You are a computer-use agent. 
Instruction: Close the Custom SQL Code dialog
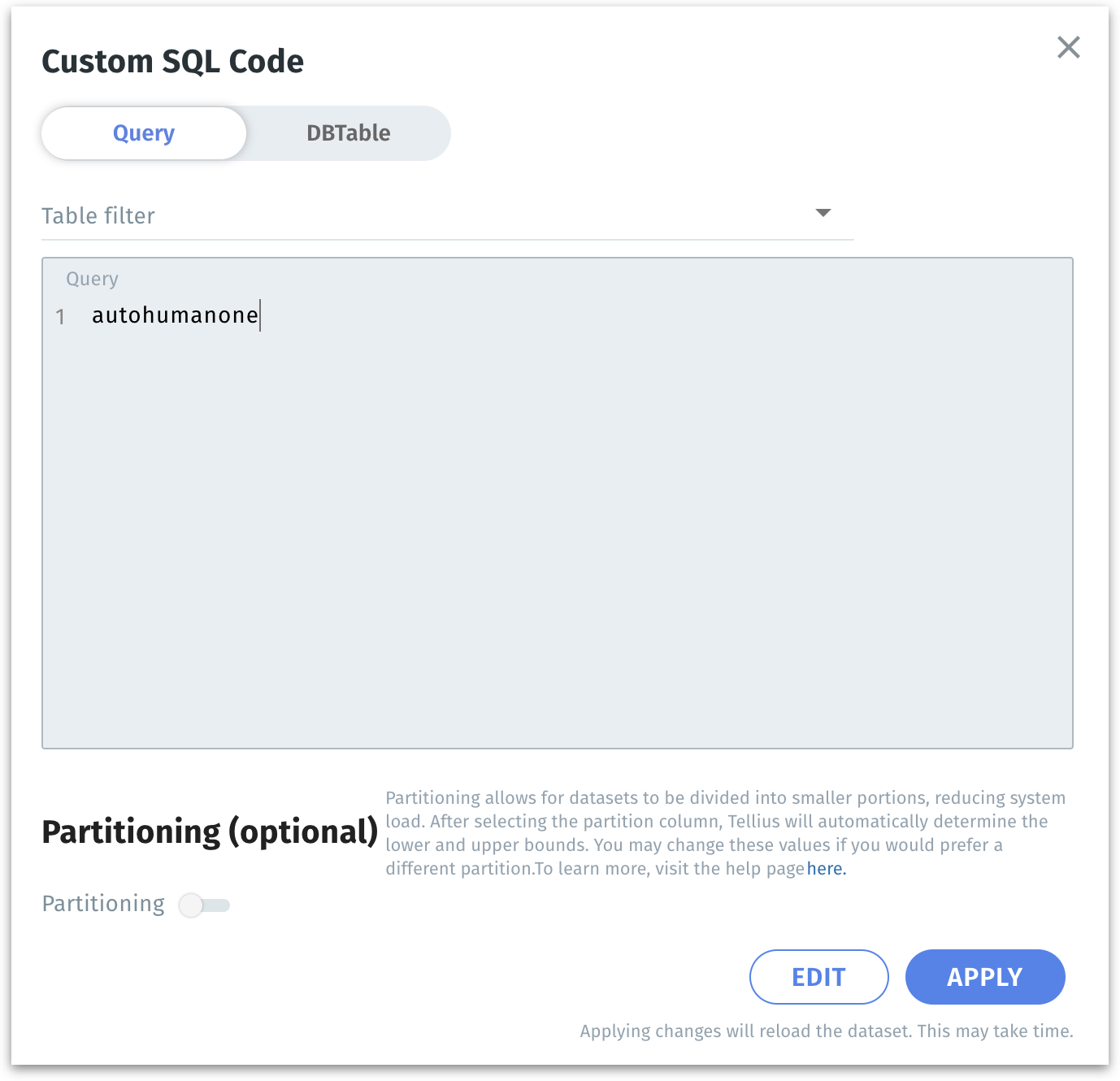point(1068,47)
